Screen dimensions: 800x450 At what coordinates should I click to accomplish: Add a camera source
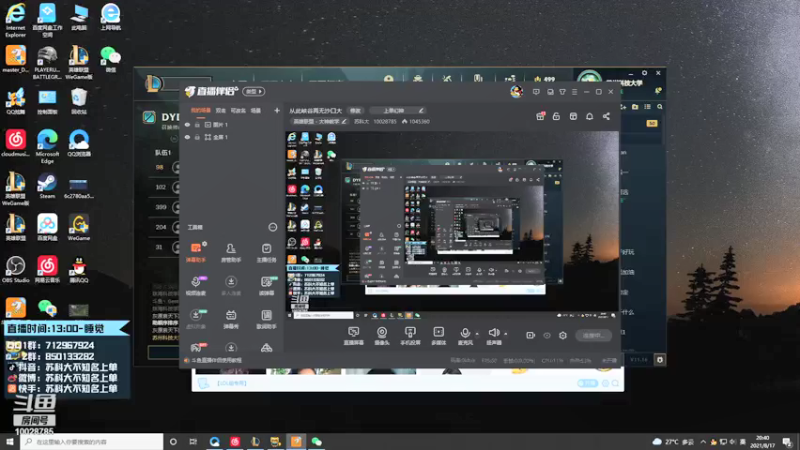pyautogui.click(x=382, y=336)
